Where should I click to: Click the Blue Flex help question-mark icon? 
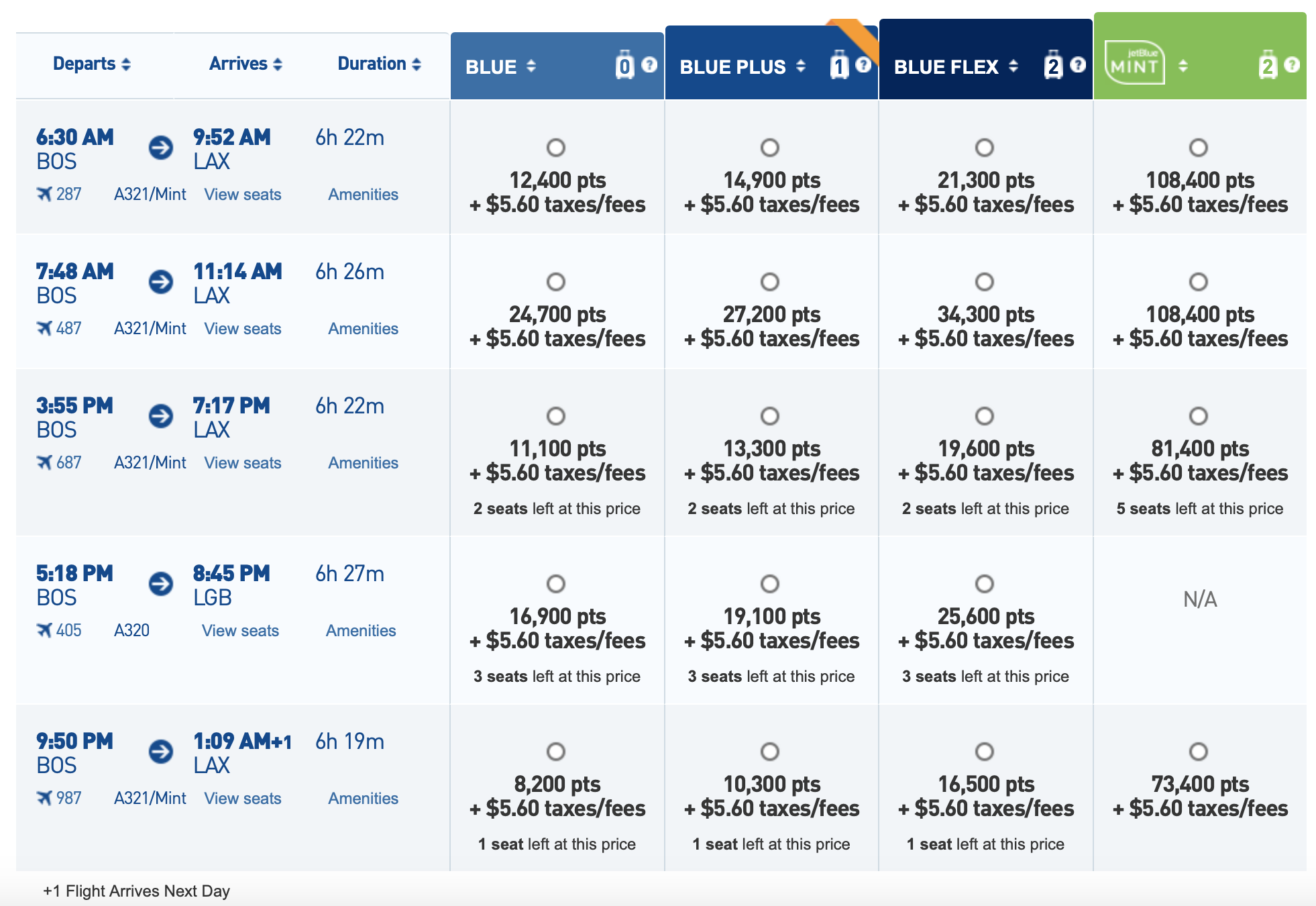pyautogui.click(x=1077, y=64)
